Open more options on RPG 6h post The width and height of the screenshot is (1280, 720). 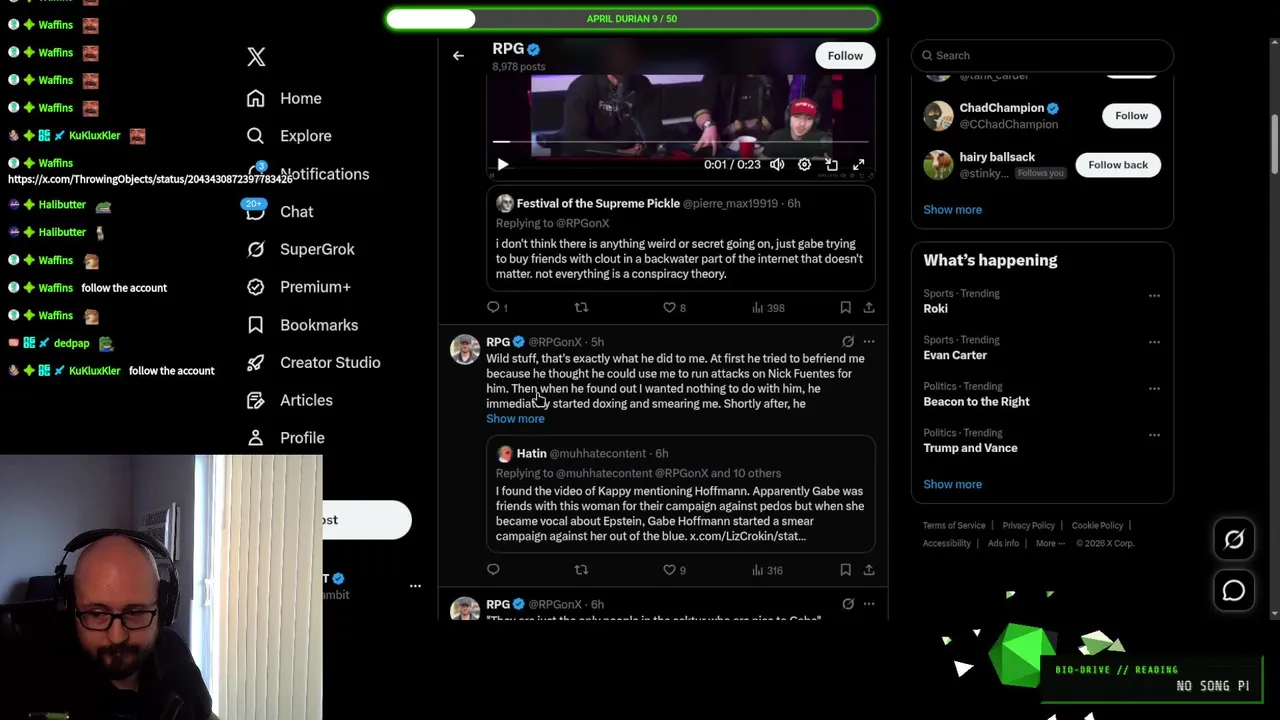(869, 604)
